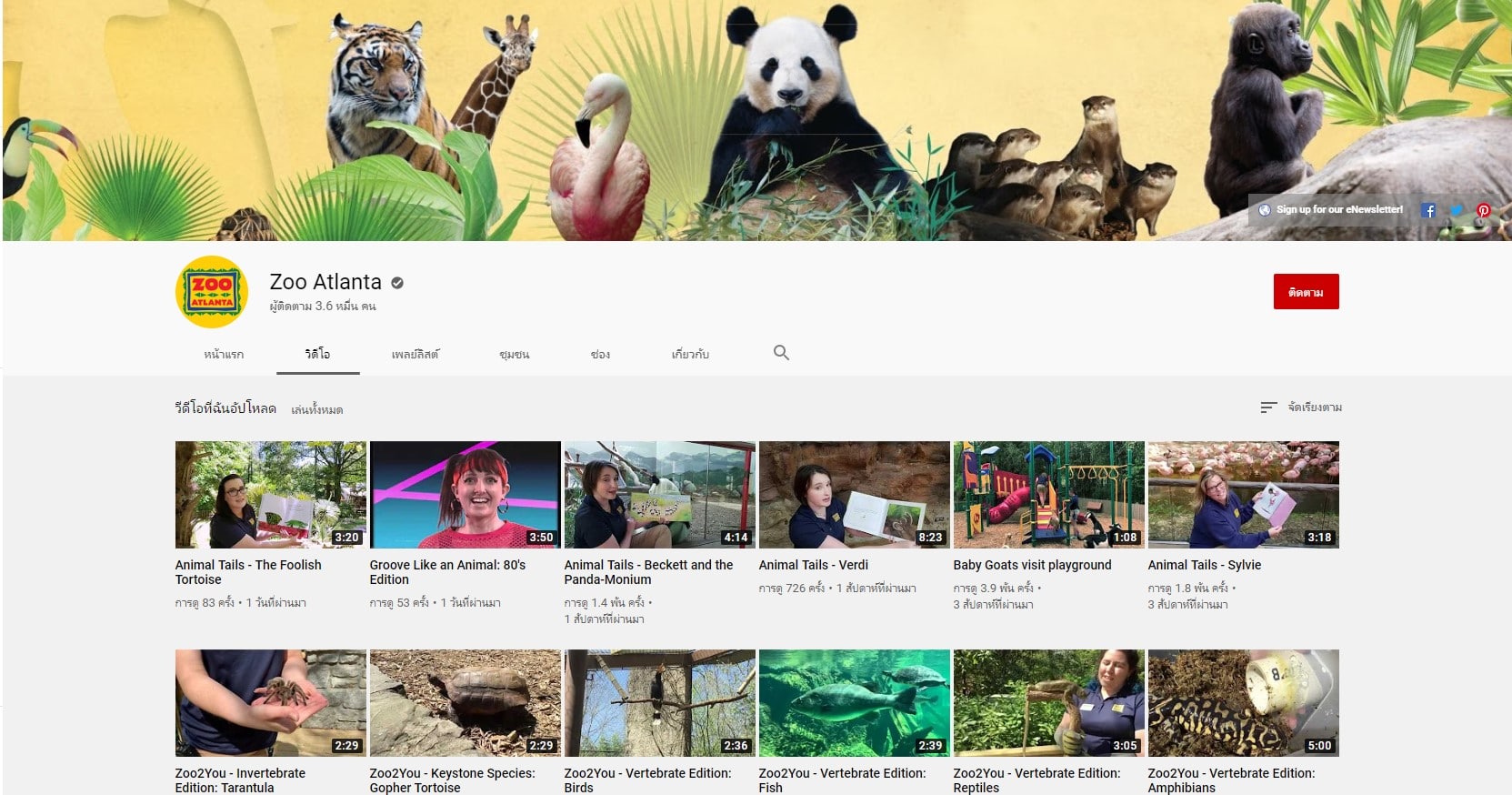Open the Vertebrate Edition: Reptiles thumbnail

[x=1049, y=703]
